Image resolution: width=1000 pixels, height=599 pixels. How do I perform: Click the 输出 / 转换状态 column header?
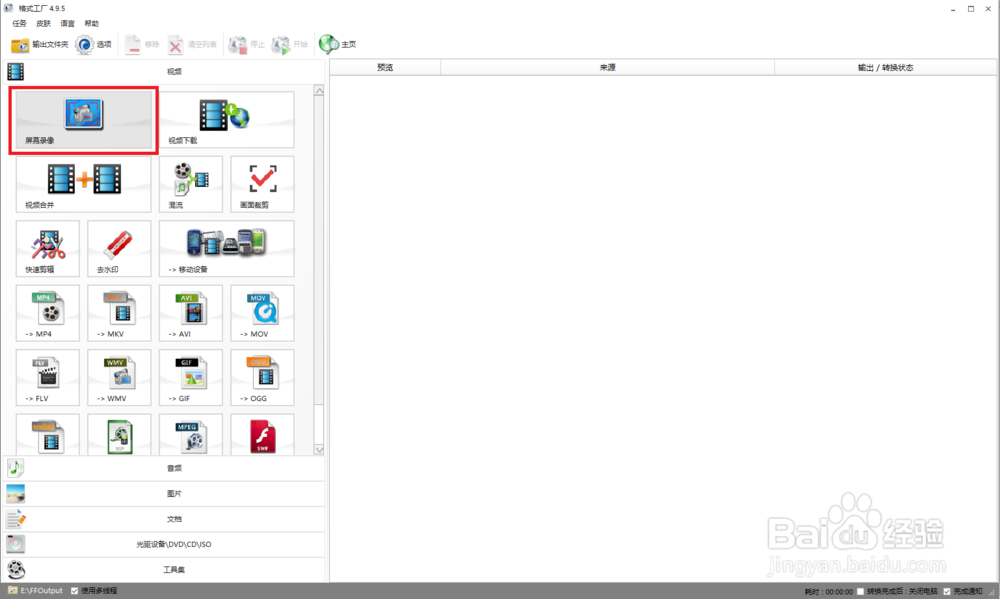pos(885,67)
